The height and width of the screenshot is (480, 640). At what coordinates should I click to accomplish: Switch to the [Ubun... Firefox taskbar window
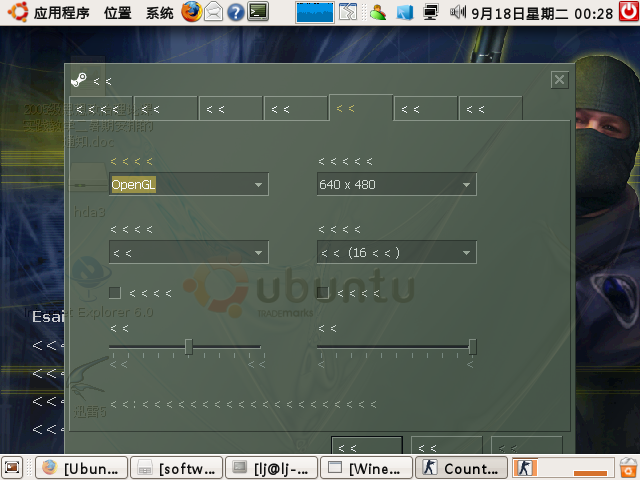pyautogui.click(x=82, y=468)
